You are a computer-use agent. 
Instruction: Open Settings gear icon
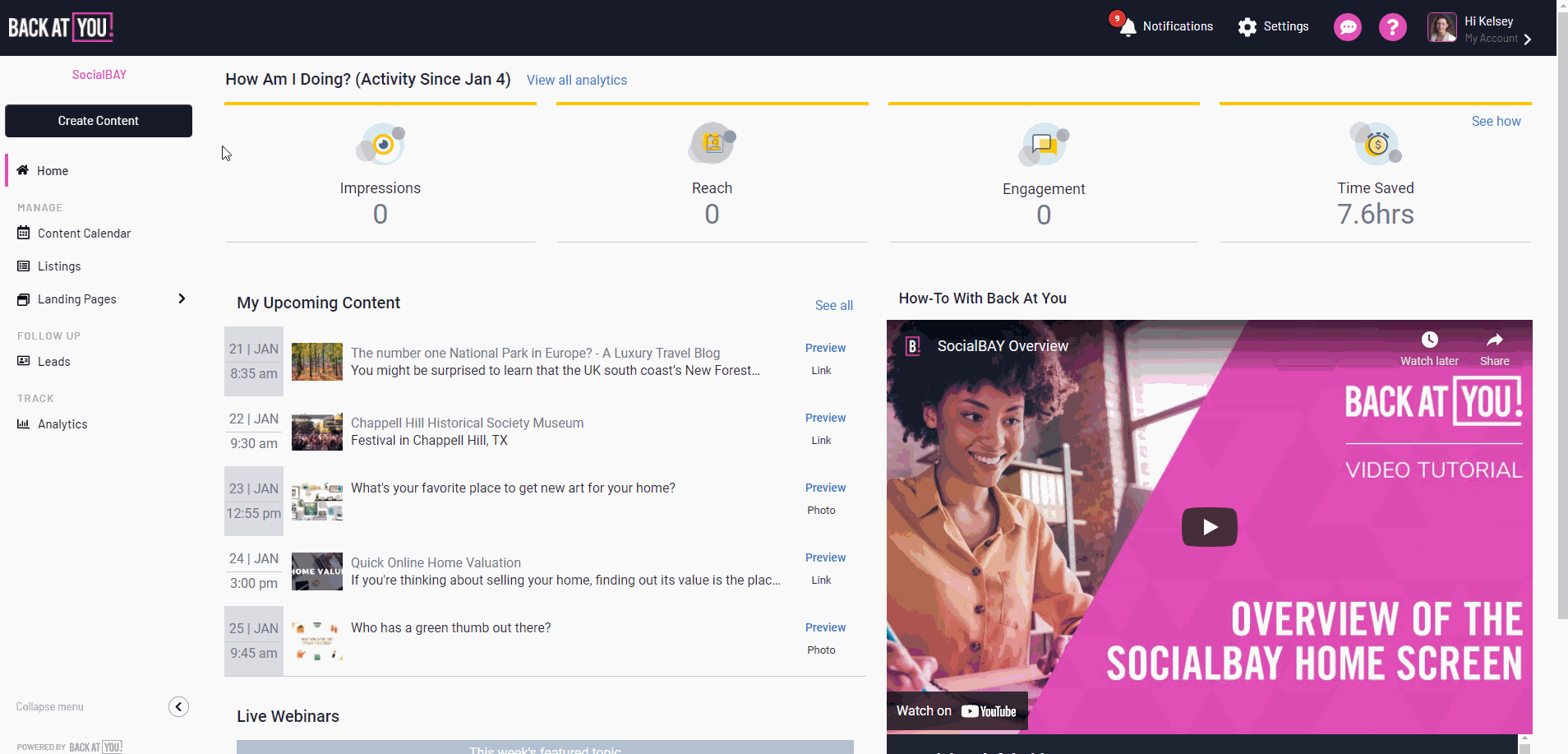1247,27
